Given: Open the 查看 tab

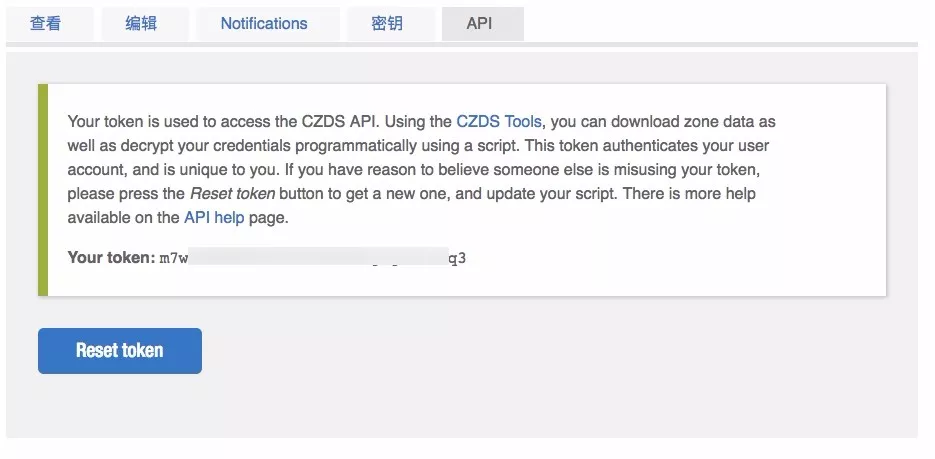Looking at the screenshot, I should pos(46,23).
